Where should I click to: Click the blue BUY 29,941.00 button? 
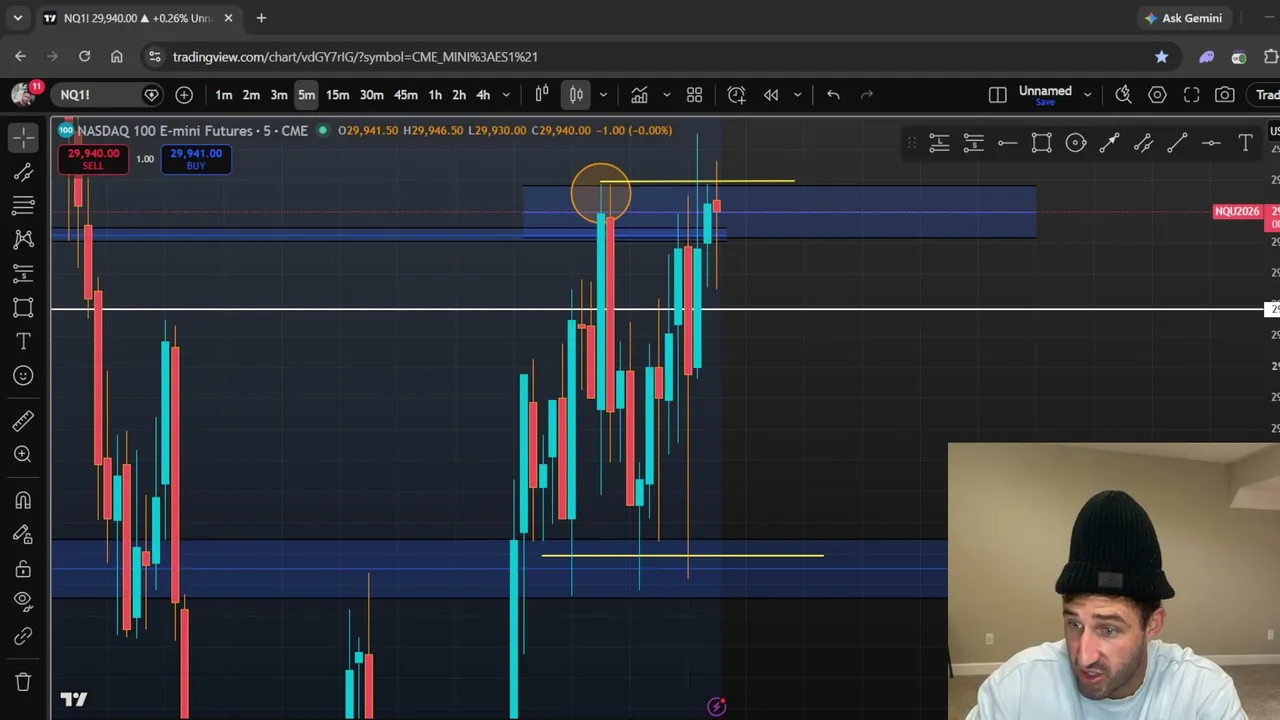pos(196,159)
